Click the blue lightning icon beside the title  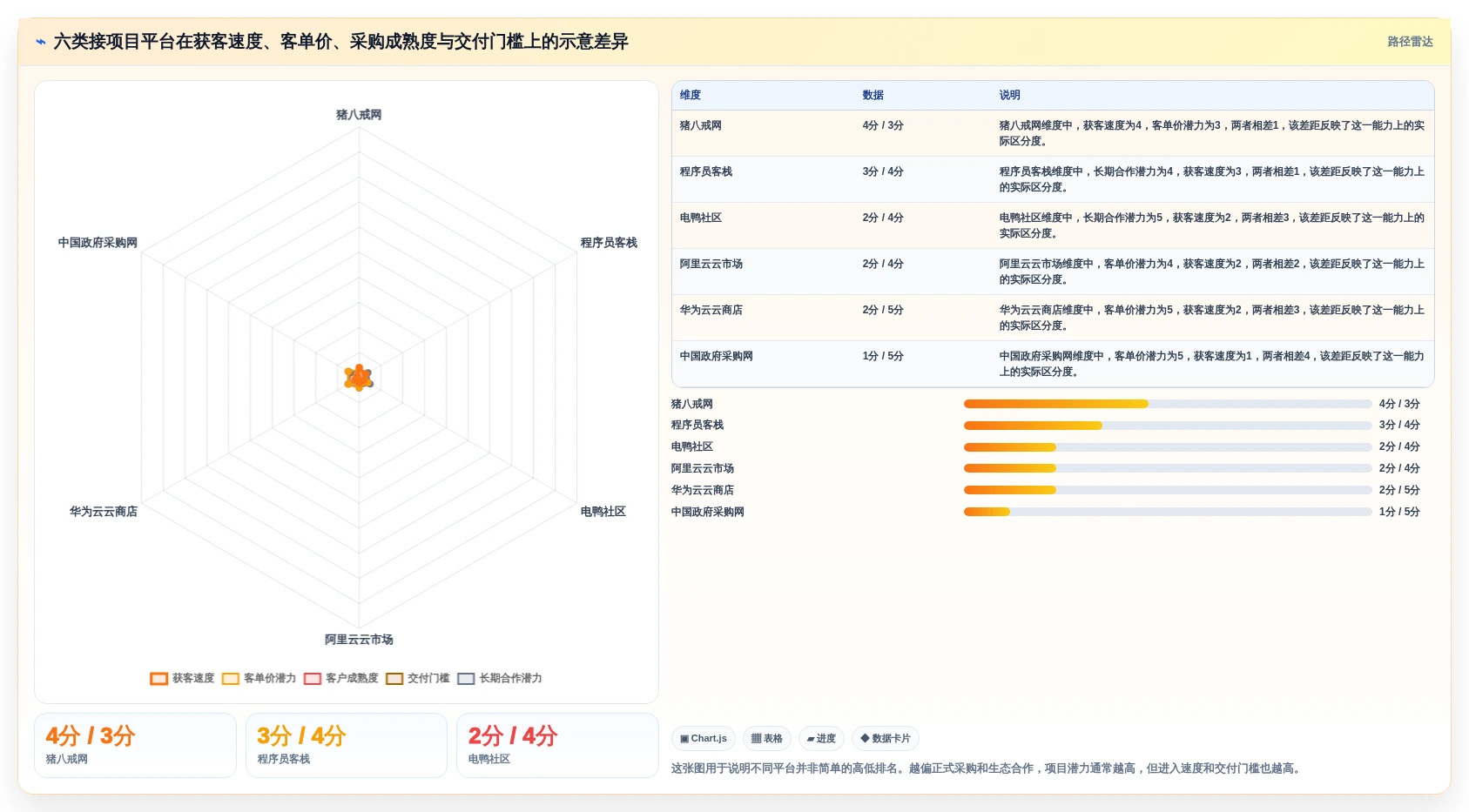[40, 42]
